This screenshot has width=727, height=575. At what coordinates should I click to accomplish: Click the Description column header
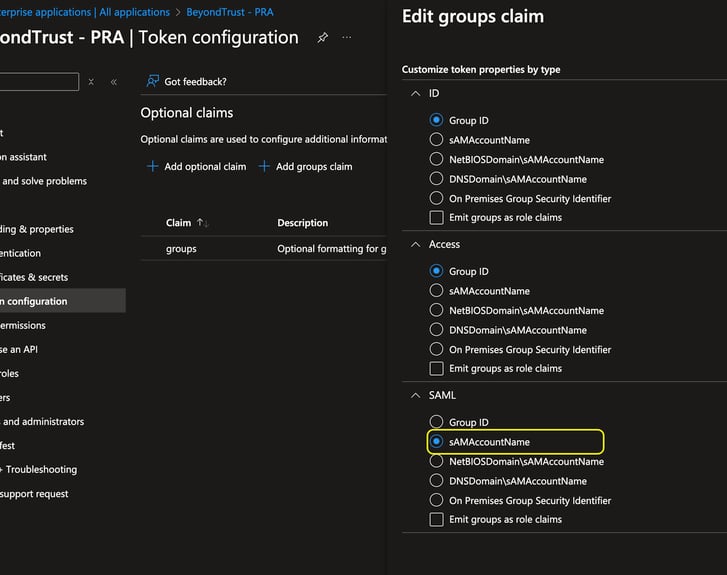pyautogui.click(x=302, y=223)
